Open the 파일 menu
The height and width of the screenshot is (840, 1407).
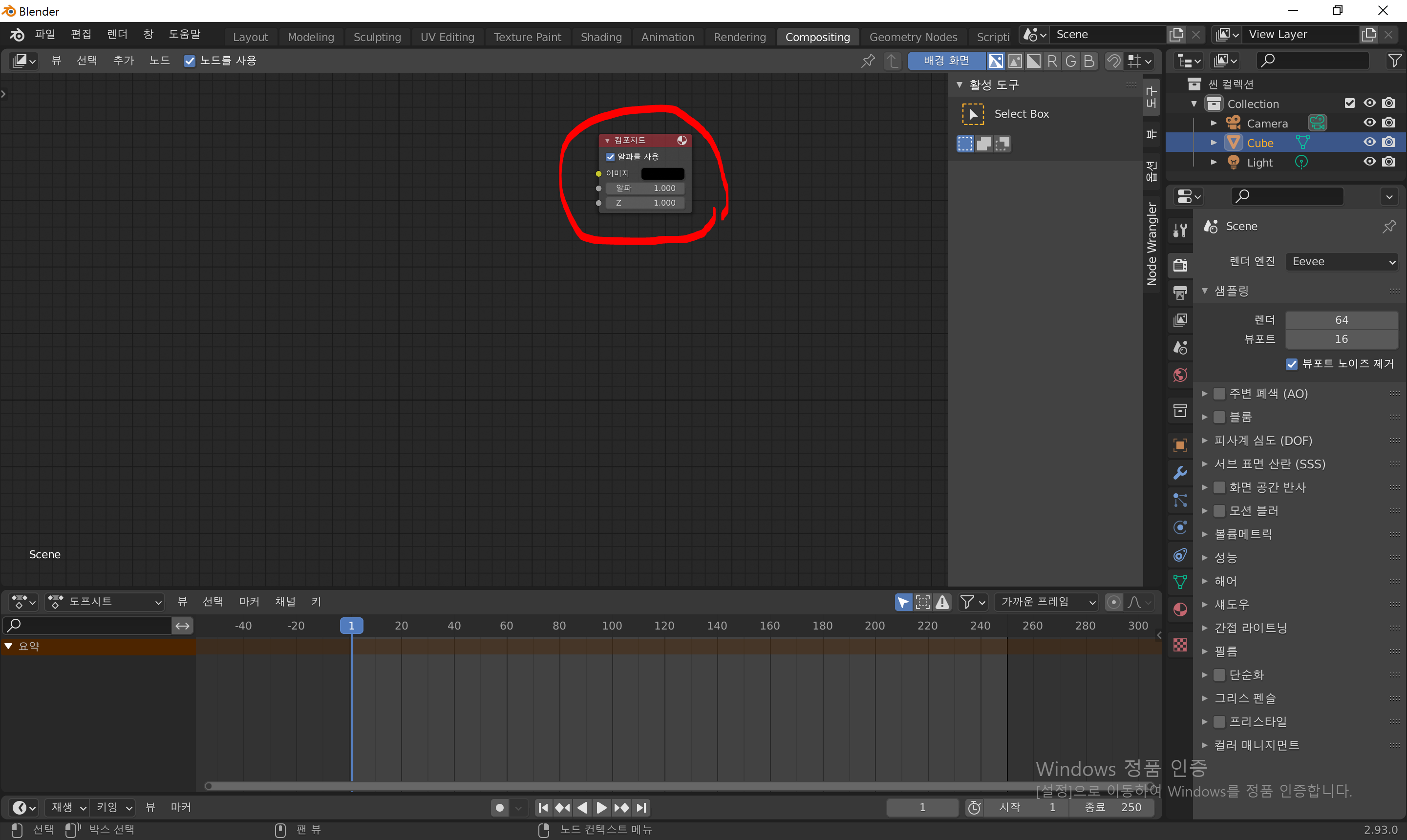pyautogui.click(x=45, y=35)
